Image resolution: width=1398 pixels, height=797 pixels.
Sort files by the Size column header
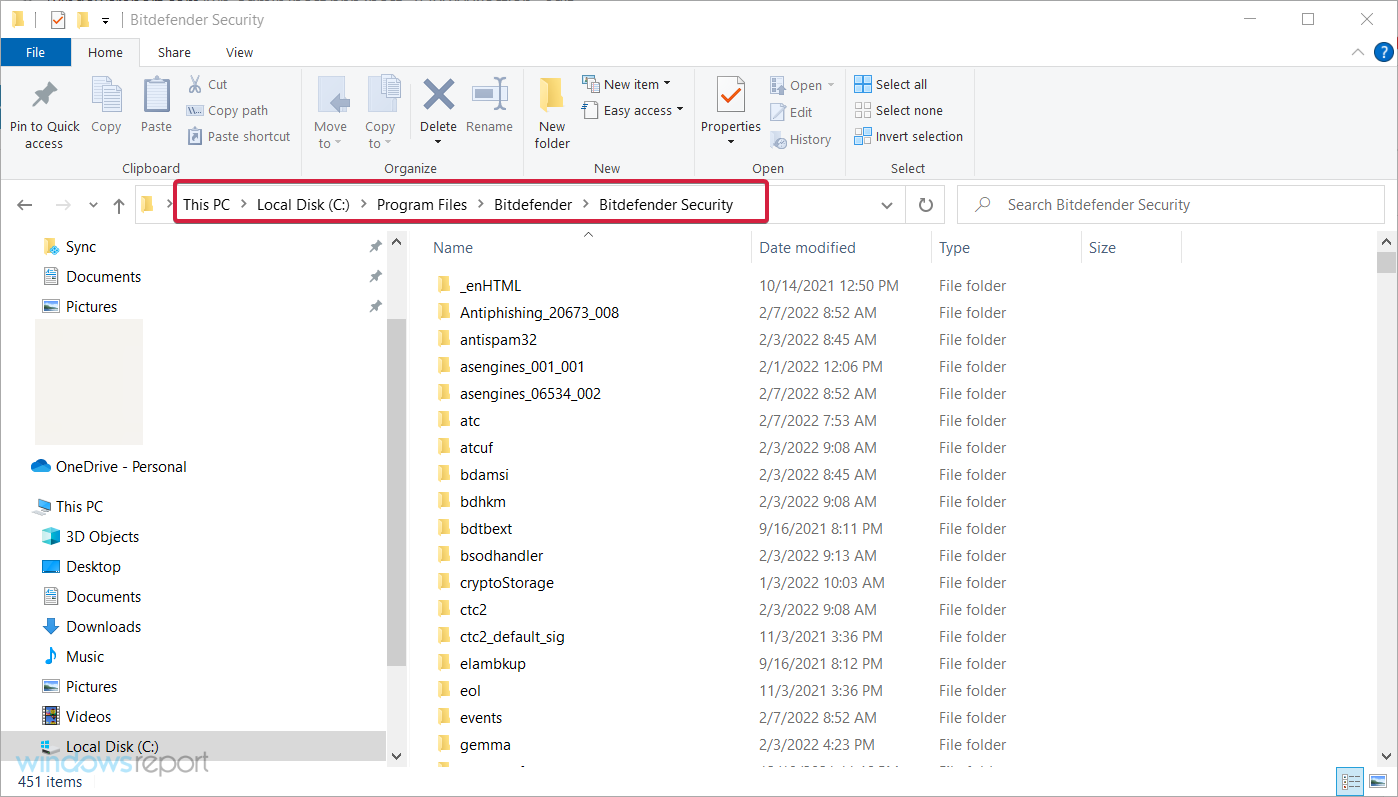coord(1131,247)
